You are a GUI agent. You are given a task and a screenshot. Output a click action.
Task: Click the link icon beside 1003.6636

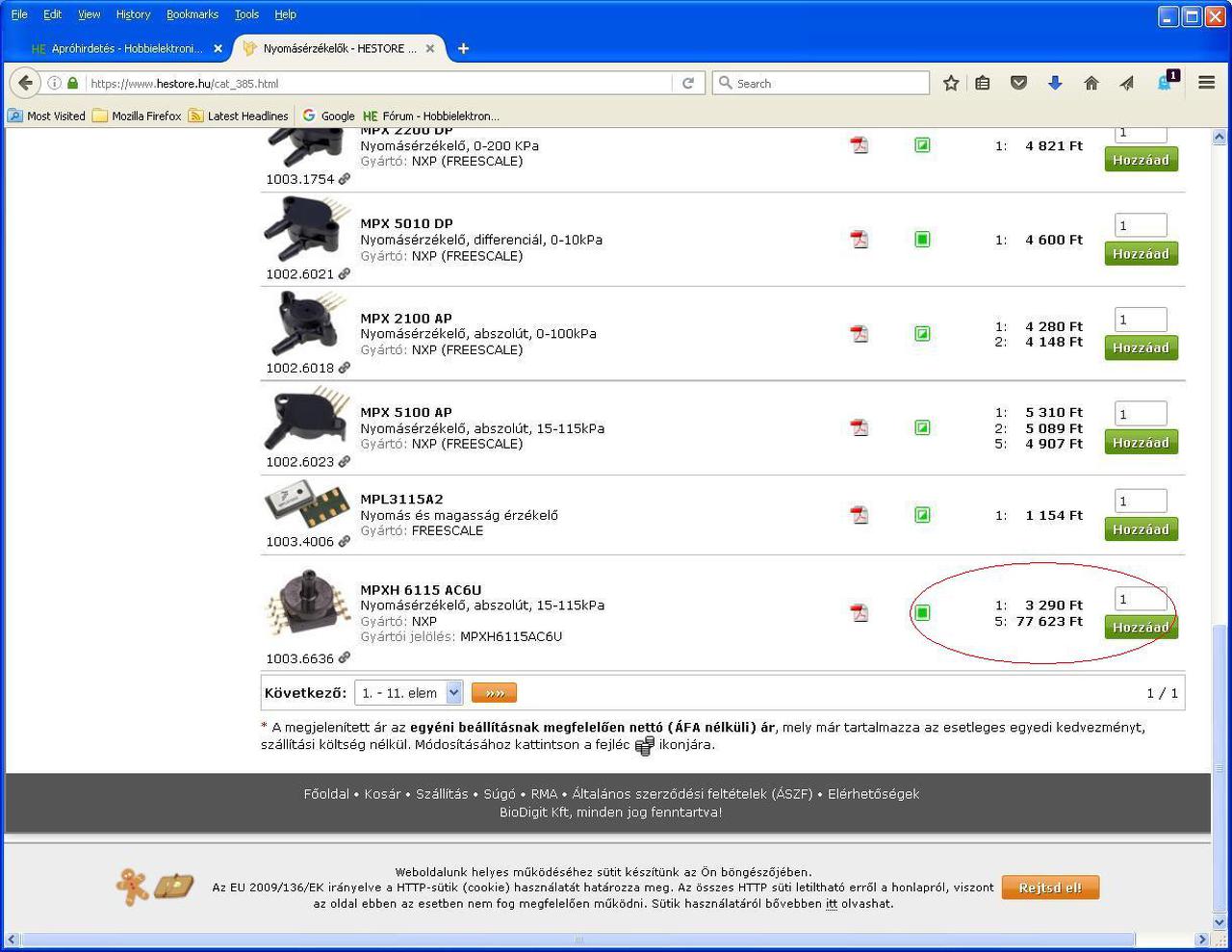point(345,658)
